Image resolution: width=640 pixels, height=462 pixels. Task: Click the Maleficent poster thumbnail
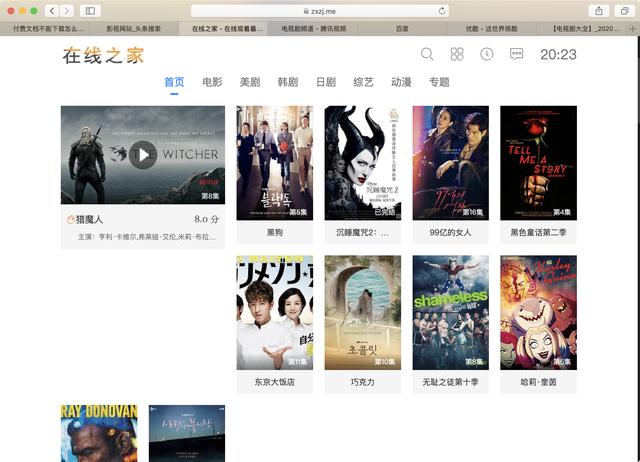coord(363,163)
